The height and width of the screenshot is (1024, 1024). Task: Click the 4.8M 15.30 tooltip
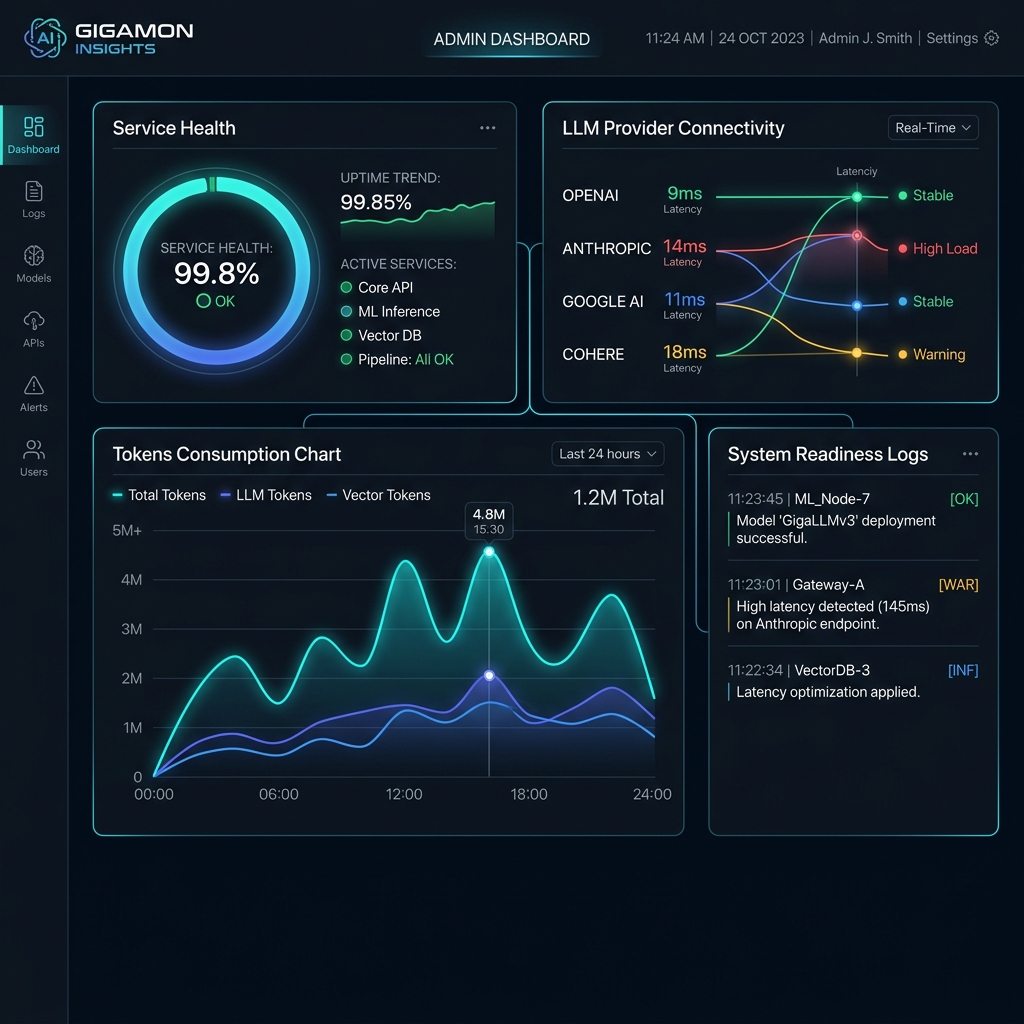click(488, 521)
